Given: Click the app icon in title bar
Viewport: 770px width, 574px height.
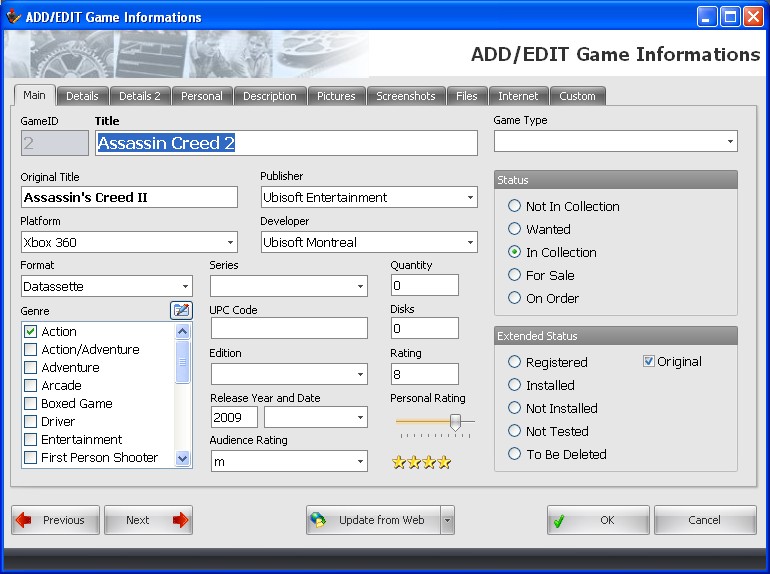Looking at the screenshot, I should 13,17.
